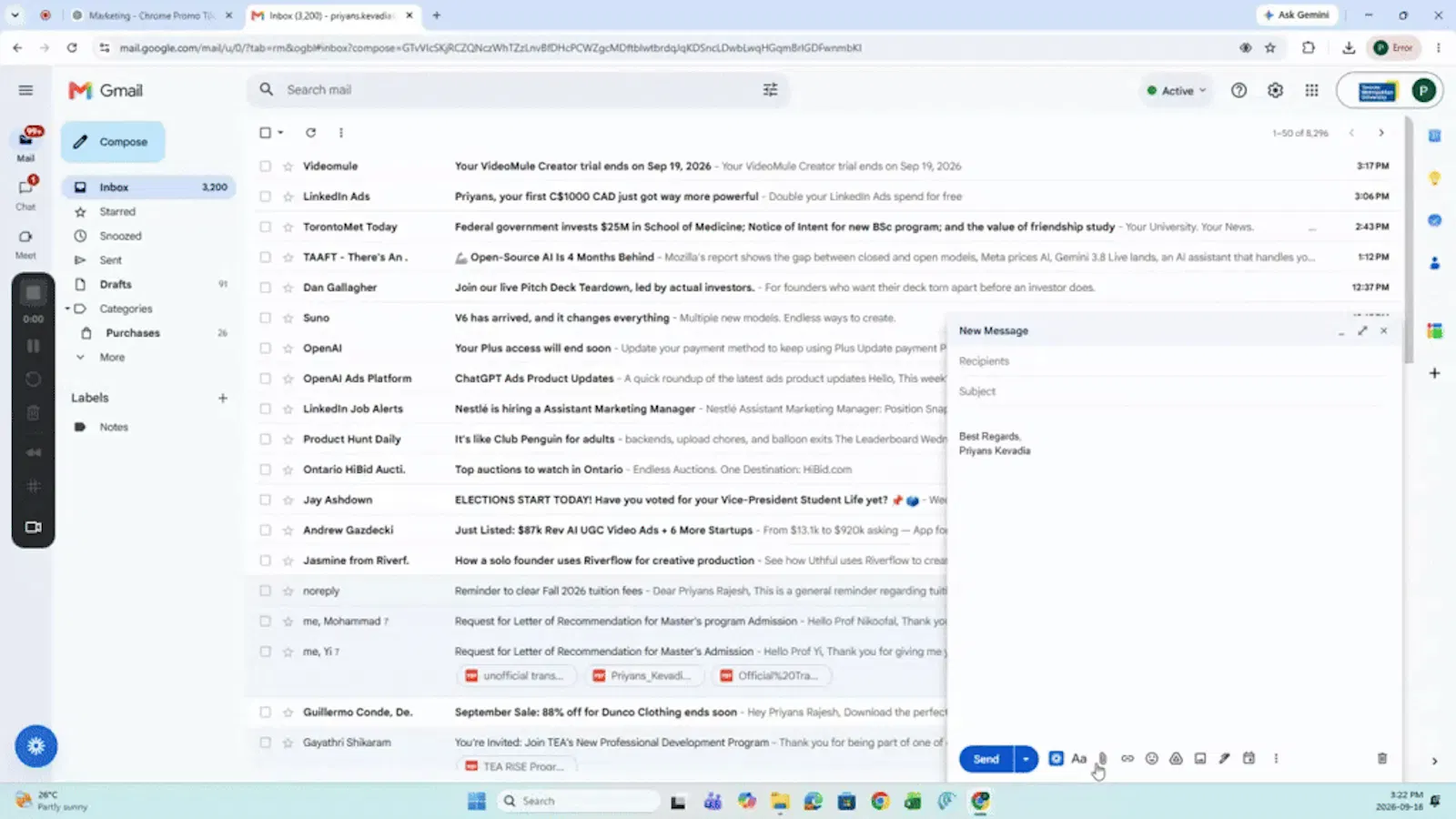Open full-screen compose with the expand arrows

[x=1362, y=330]
